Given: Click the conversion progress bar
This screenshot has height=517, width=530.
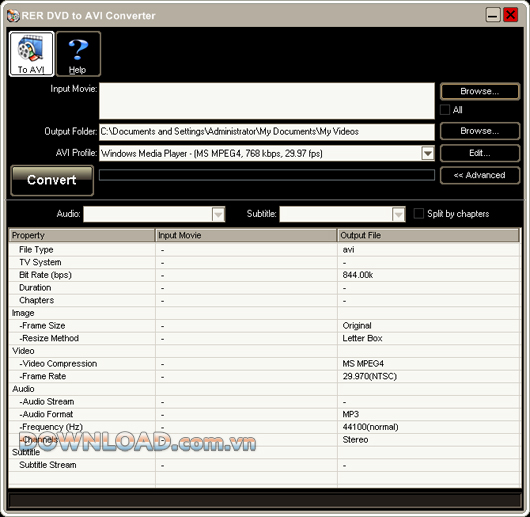Looking at the screenshot, I should (x=267, y=175).
